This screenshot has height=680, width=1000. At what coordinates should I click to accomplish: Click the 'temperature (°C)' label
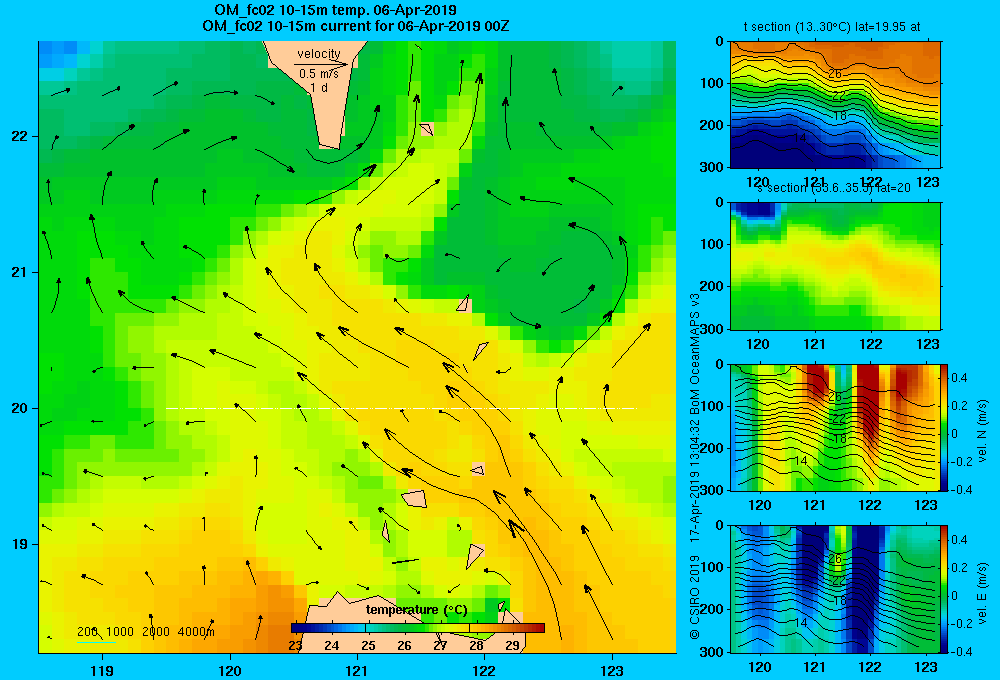click(417, 610)
